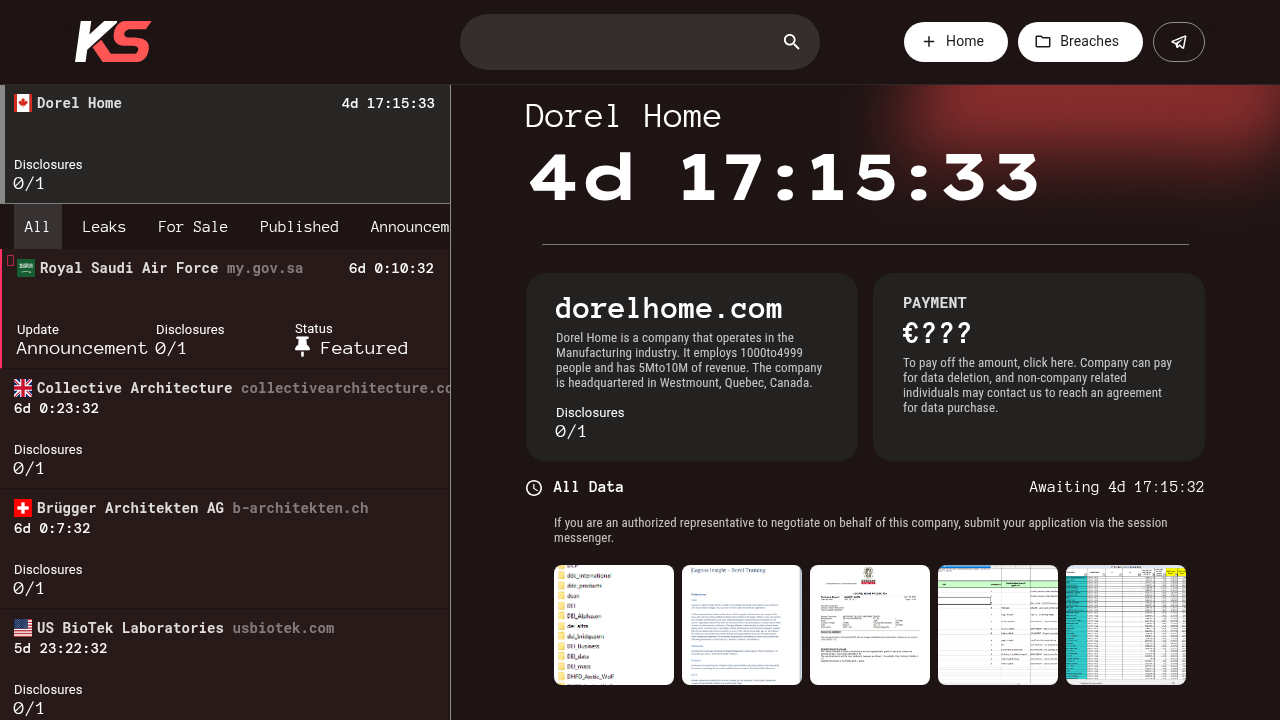Image resolution: width=1280 pixels, height=720 pixels.
Task: Open the folder listing thumbnail
Action: pos(614,625)
